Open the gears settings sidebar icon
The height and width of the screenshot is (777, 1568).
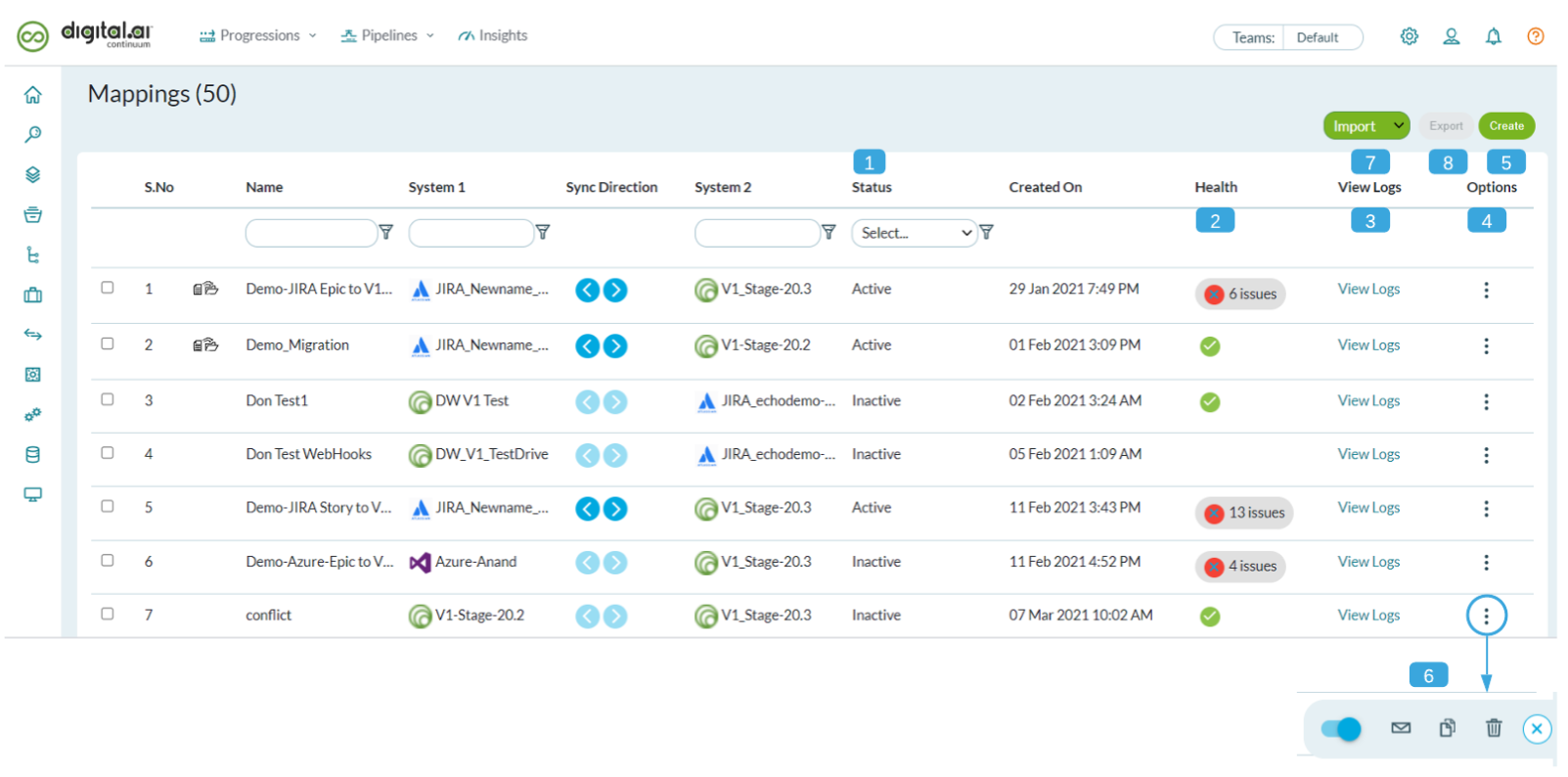pyautogui.click(x=33, y=414)
